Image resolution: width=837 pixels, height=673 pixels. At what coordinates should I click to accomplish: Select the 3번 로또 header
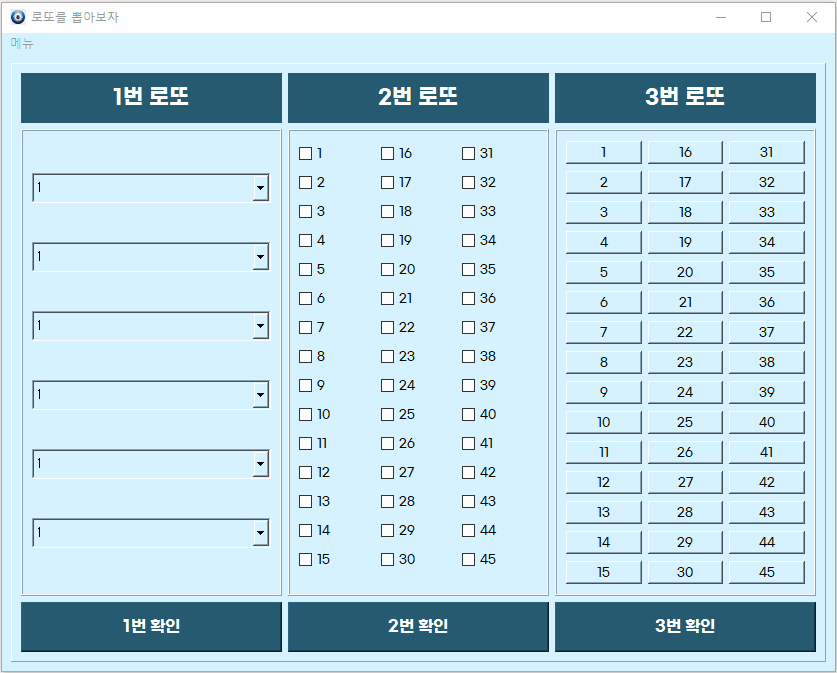point(685,98)
